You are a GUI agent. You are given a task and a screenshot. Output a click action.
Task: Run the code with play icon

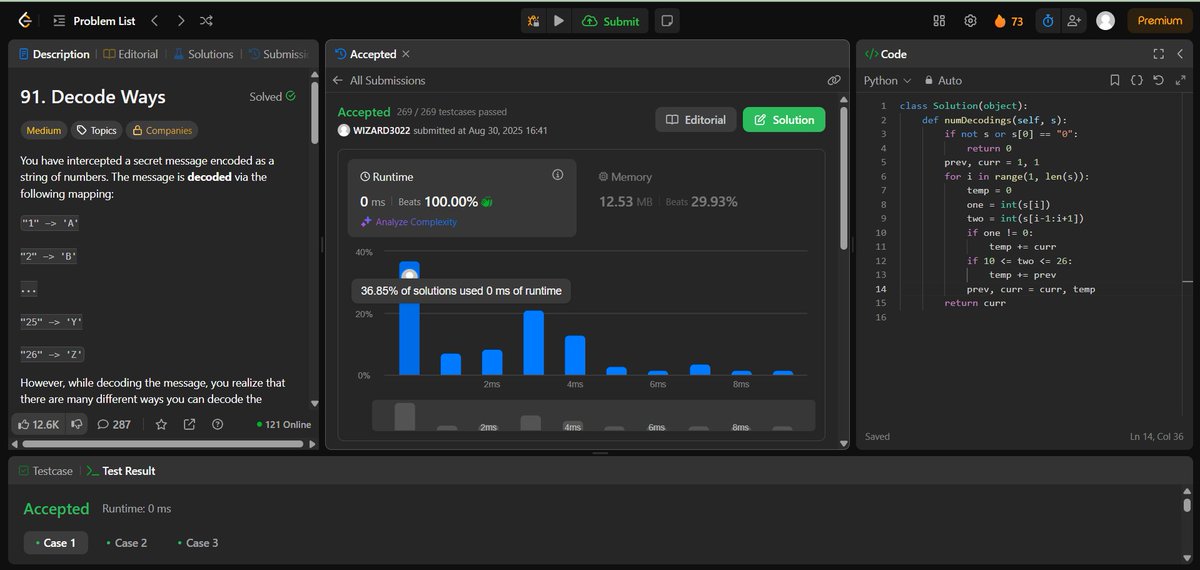[x=559, y=20]
